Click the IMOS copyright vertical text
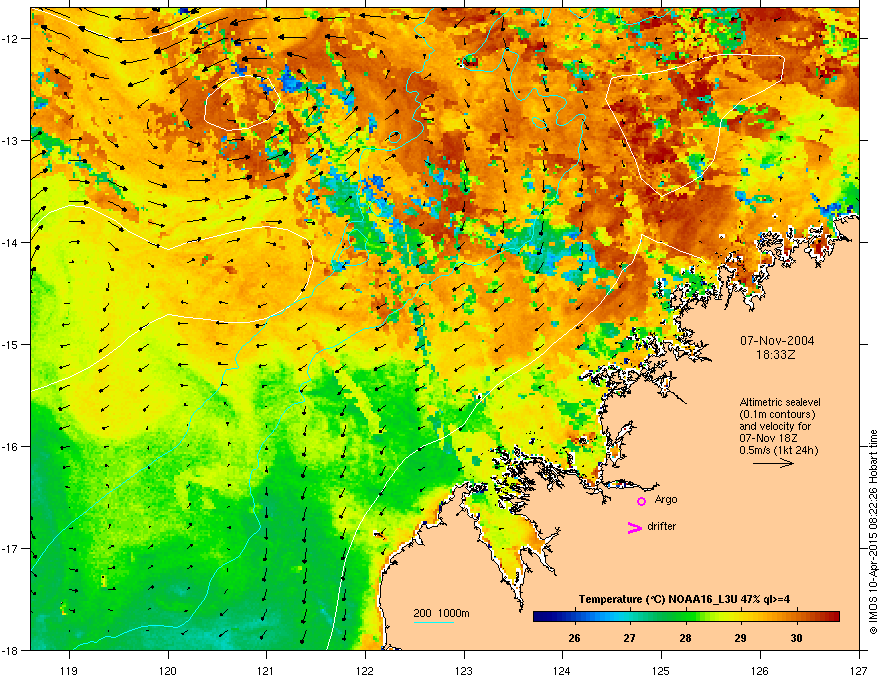 pos(873,532)
